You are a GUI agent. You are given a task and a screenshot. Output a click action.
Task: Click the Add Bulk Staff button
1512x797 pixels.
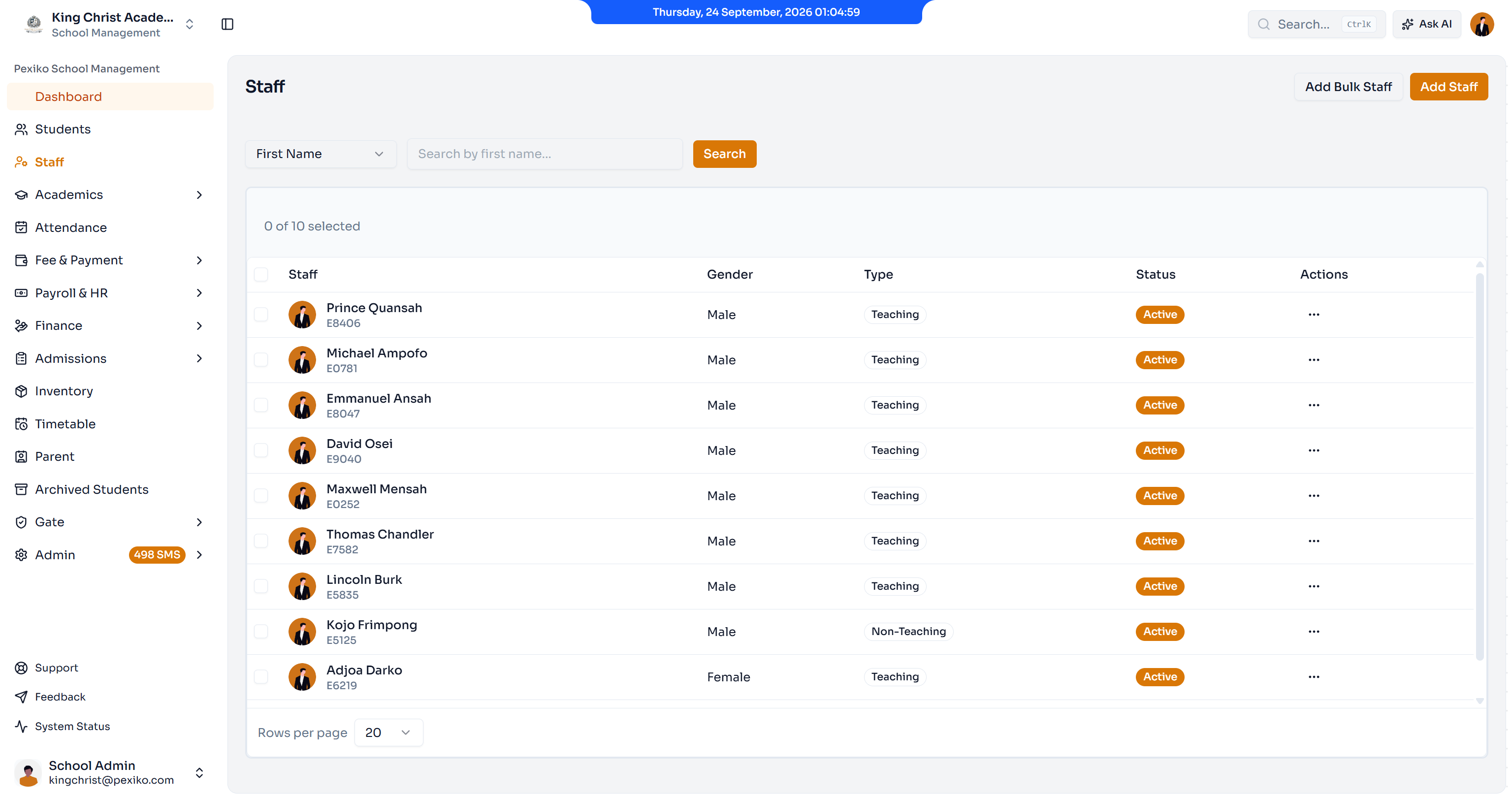click(x=1348, y=87)
